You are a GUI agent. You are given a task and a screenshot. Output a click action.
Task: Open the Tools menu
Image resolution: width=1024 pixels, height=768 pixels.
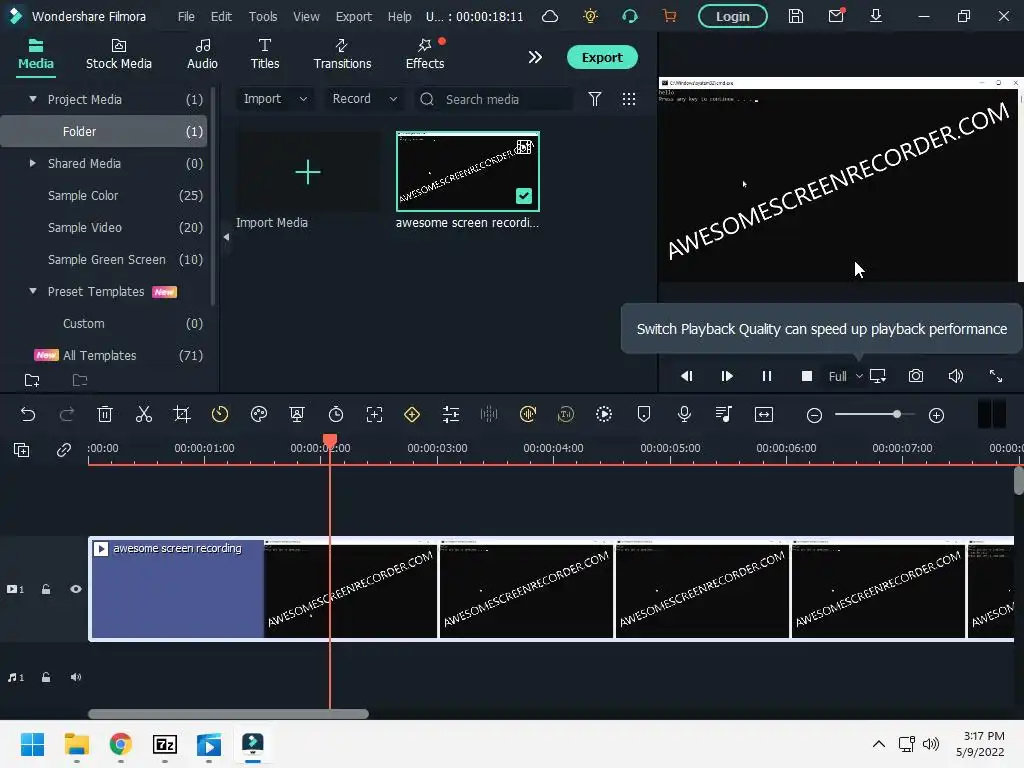(x=263, y=16)
